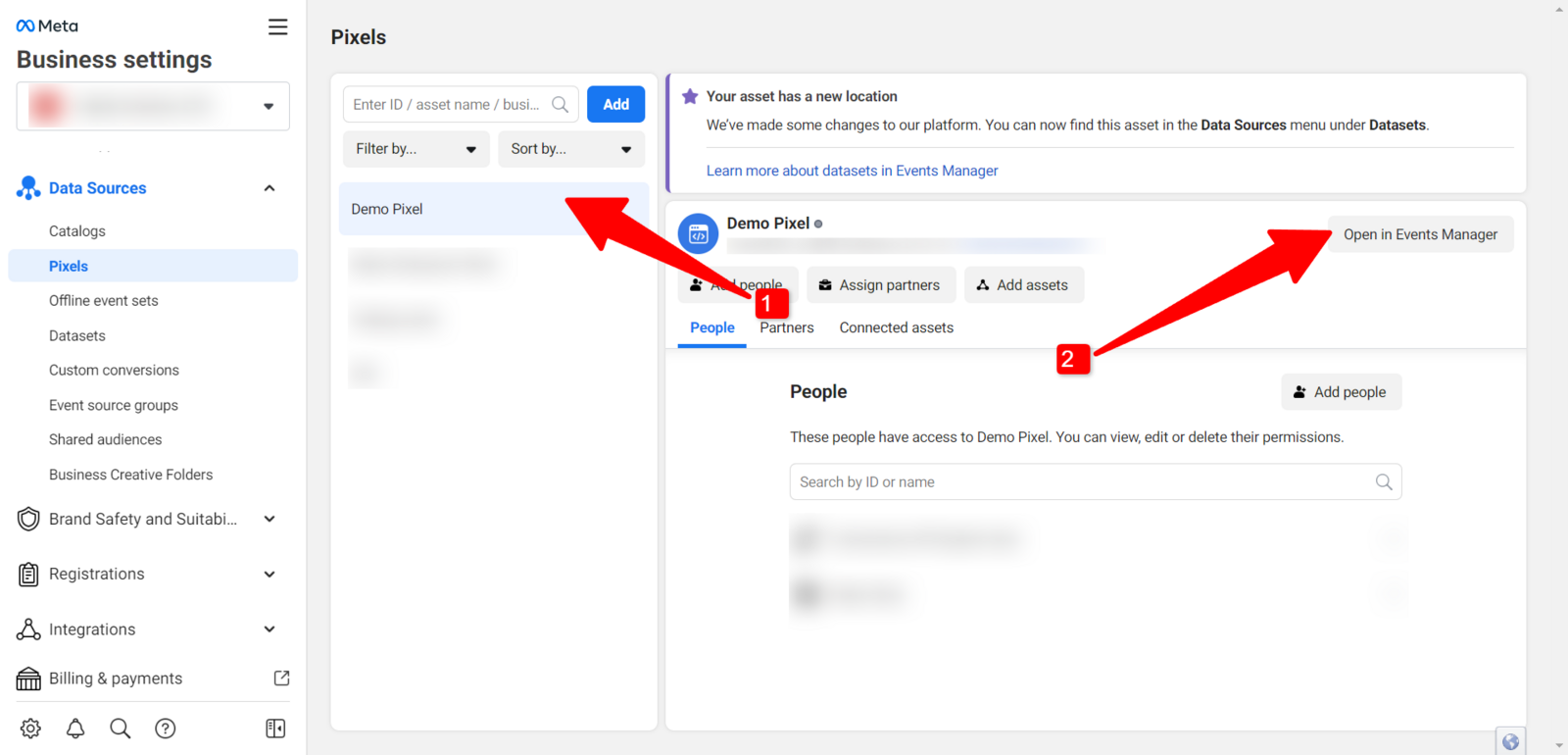1568x755 pixels.
Task: Expand Brand Safety and Suitability section
Action: pyautogui.click(x=269, y=520)
